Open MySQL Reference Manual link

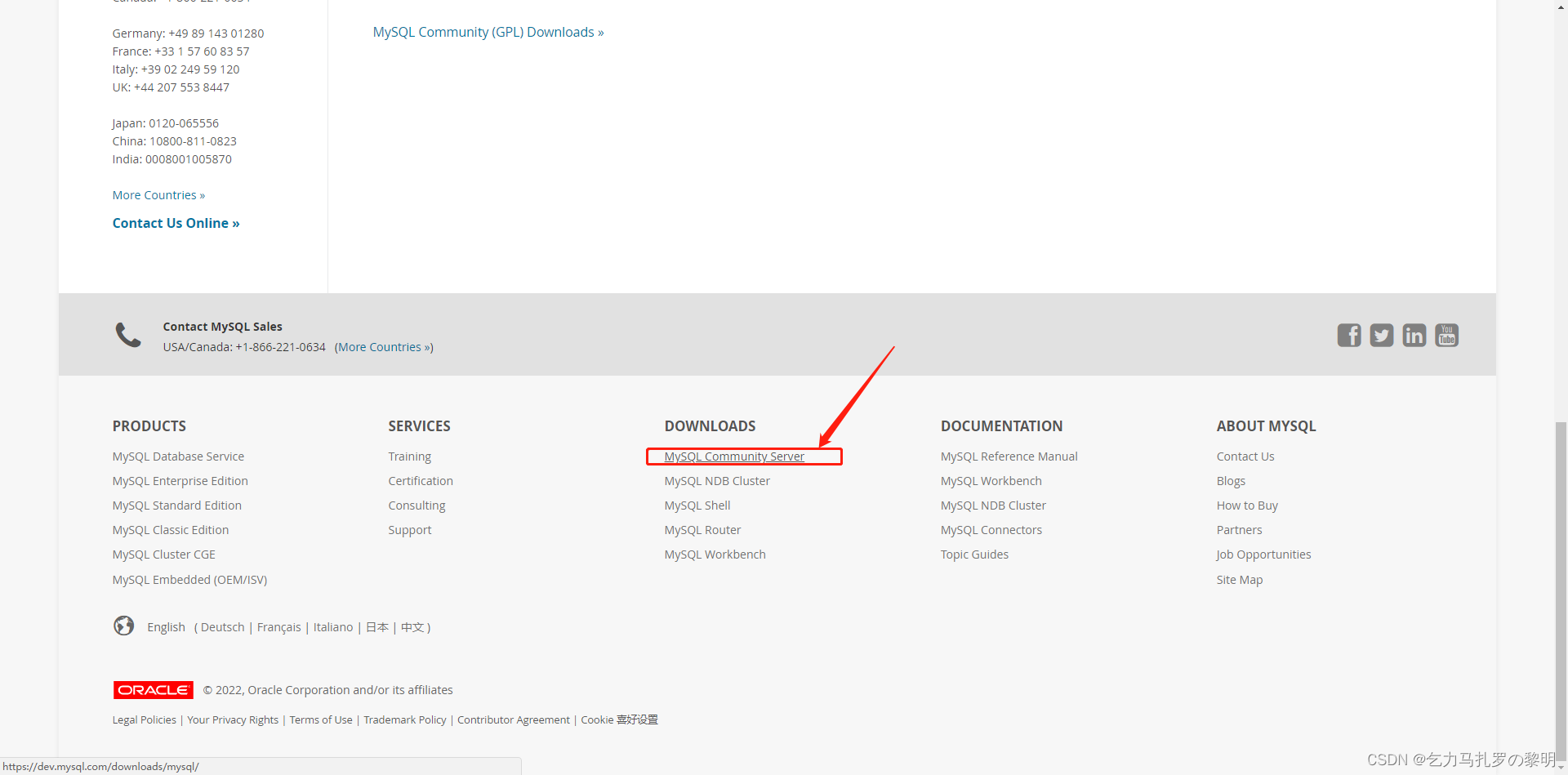pos(1009,457)
